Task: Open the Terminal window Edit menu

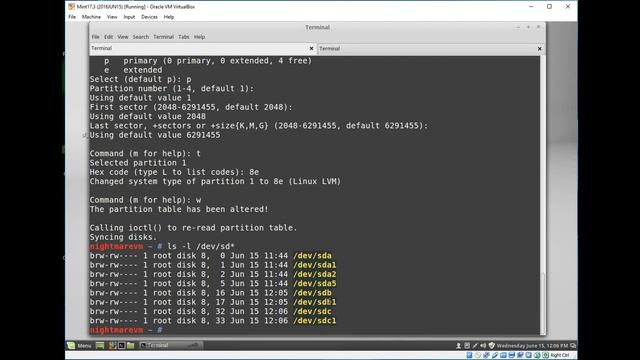Action: [108, 37]
